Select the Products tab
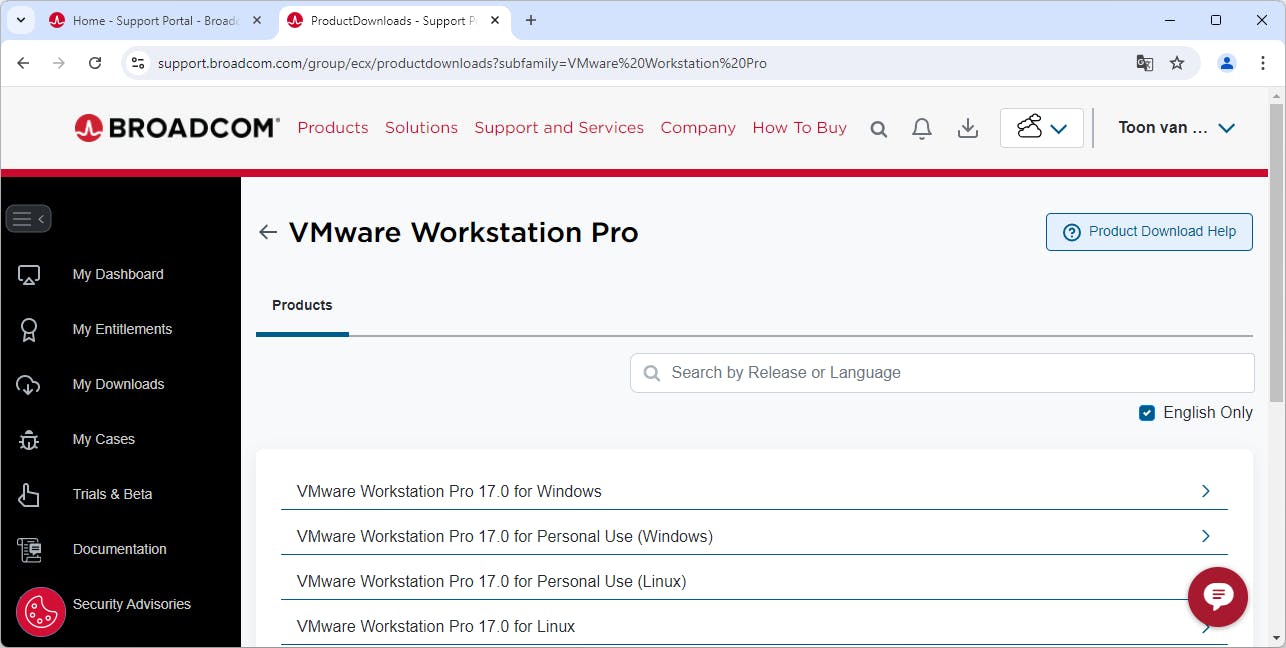The height and width of the screenshot is (648, 1286). [302, 306]
